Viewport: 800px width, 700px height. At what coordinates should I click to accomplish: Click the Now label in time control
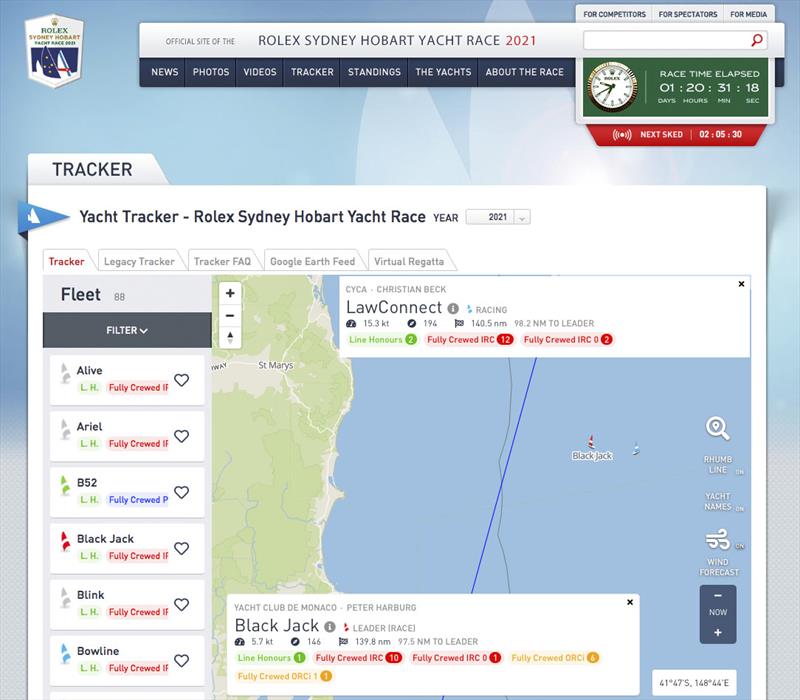(x=718, y=612)
